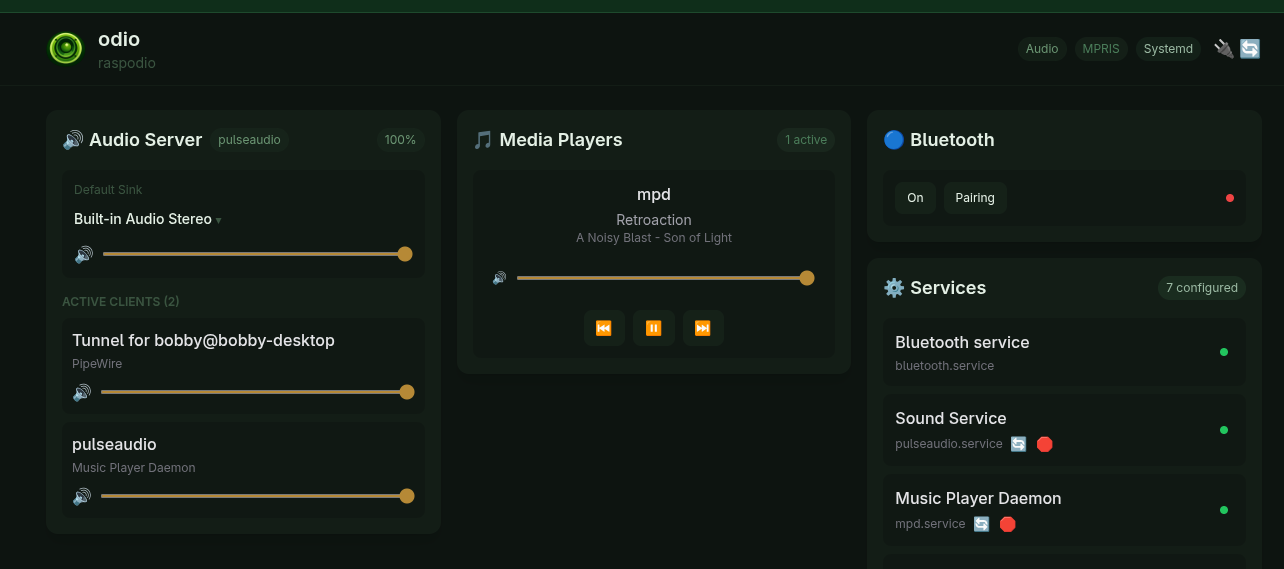Click the Bluetooth red status dot

pos(1230,198)
